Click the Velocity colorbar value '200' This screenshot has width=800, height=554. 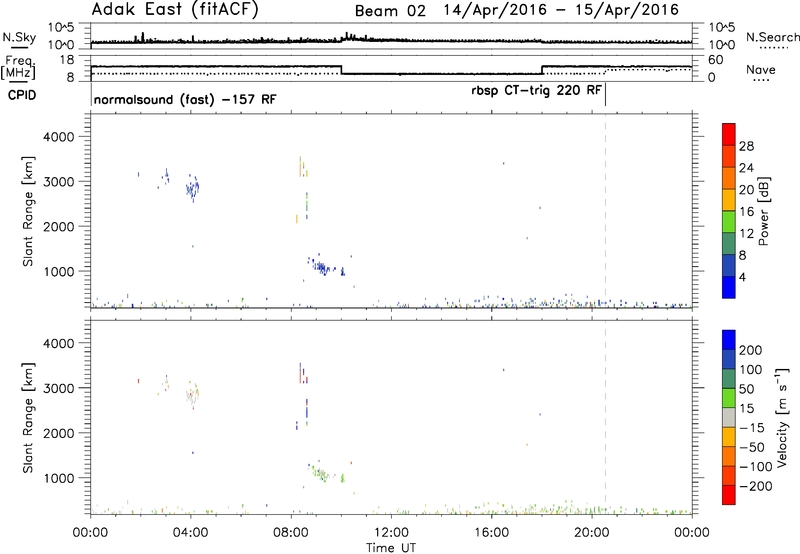(751, 350)
